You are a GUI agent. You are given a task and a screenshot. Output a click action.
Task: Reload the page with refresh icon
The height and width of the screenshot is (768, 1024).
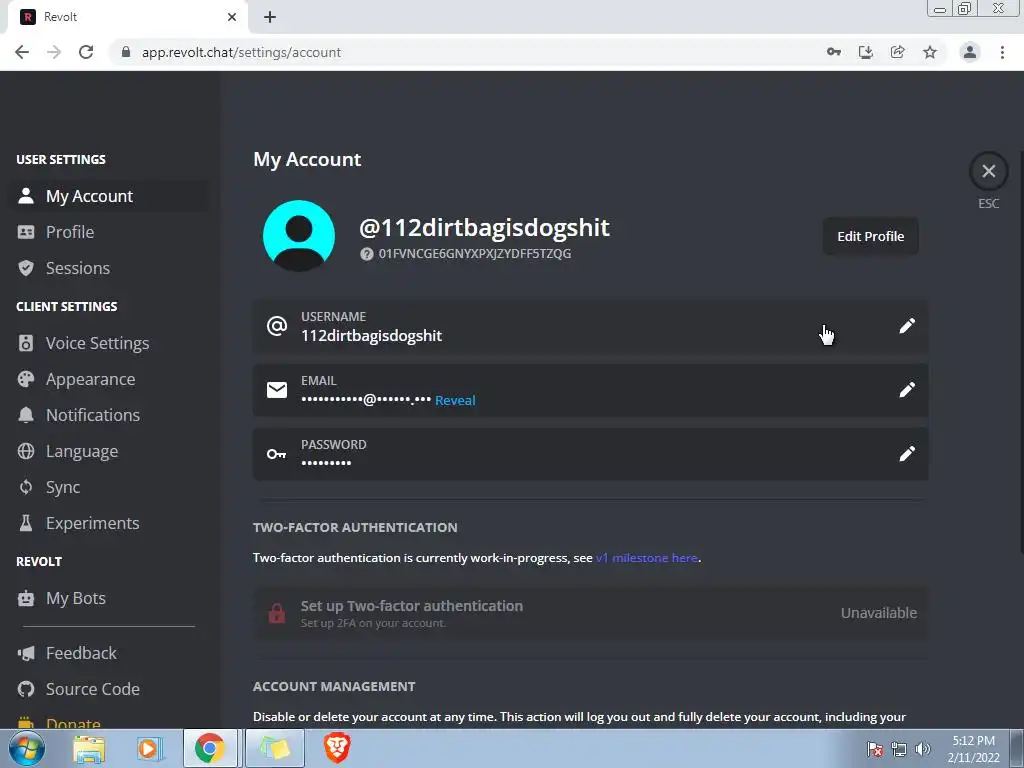86,52
